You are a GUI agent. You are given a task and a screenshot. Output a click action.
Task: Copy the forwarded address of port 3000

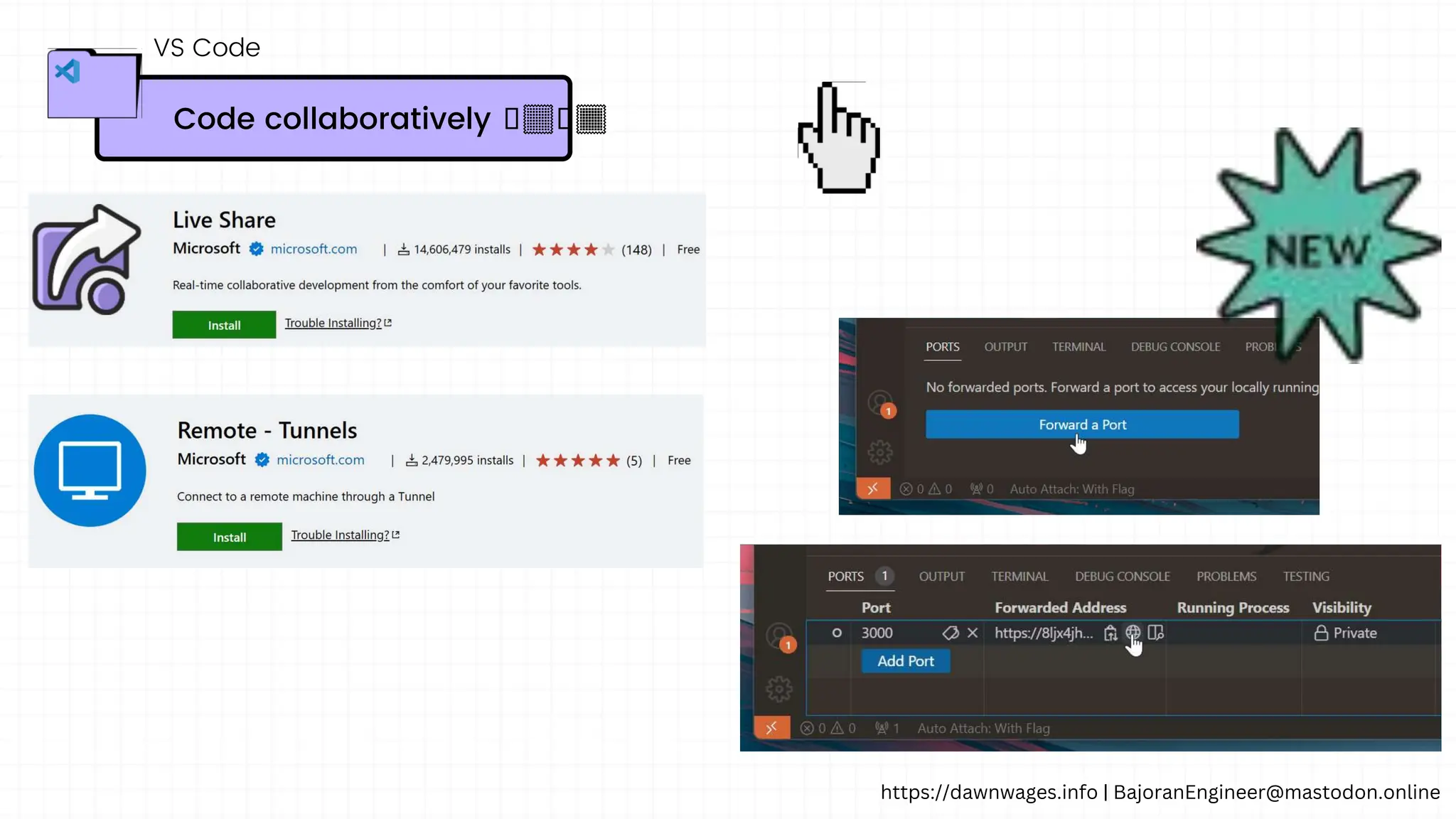(x=1110, y=633)
